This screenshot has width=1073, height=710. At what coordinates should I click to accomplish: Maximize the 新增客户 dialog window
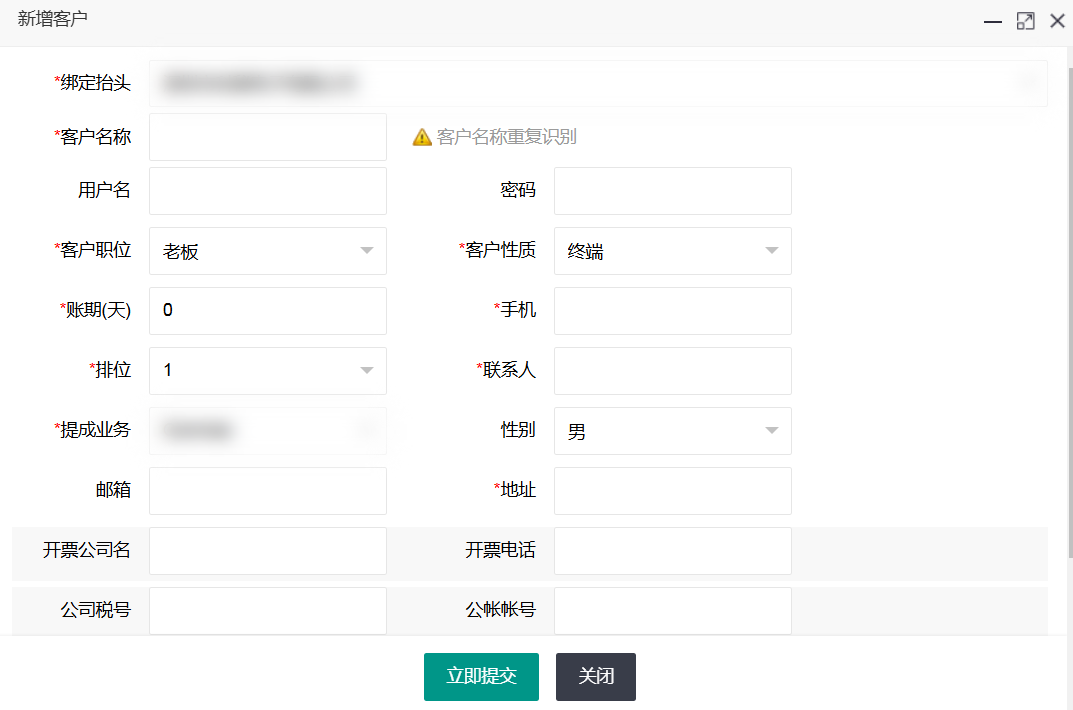click(1025, 21)
